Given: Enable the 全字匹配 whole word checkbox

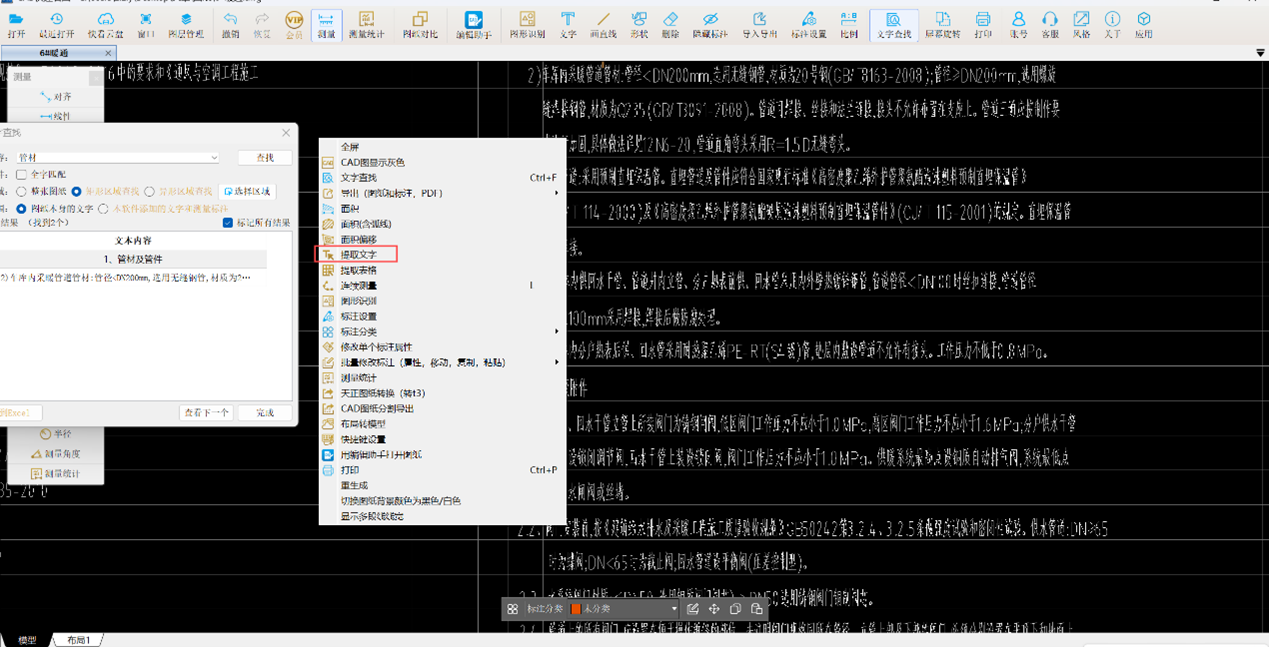Looking at the screenshot, I should click(x=22, y=175).
